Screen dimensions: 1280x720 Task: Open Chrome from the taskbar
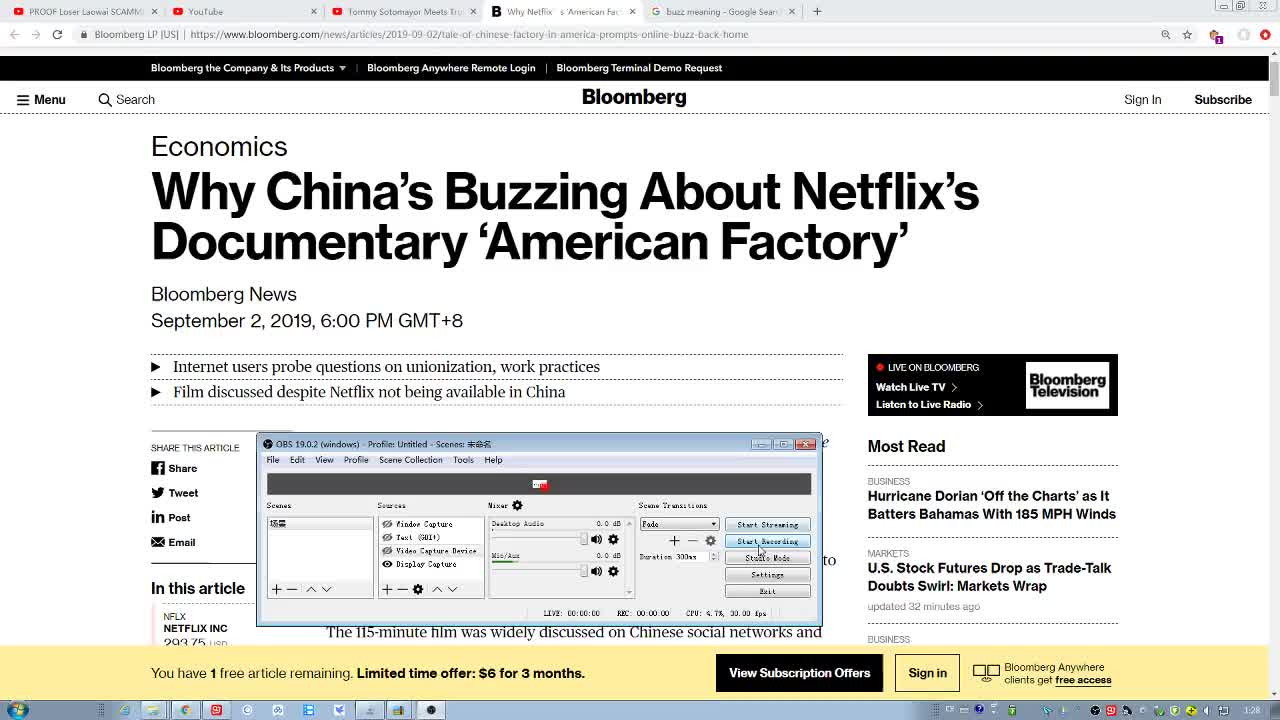185,710
